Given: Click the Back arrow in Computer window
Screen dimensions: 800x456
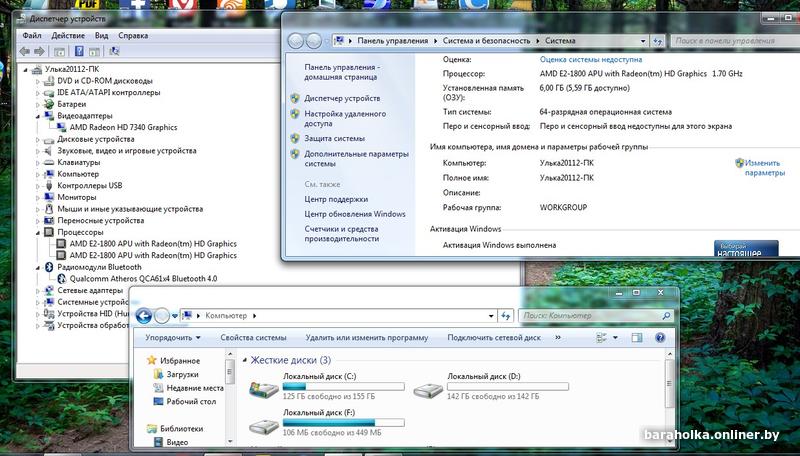Looking at the screenshot, I should (x=143, y=316).
